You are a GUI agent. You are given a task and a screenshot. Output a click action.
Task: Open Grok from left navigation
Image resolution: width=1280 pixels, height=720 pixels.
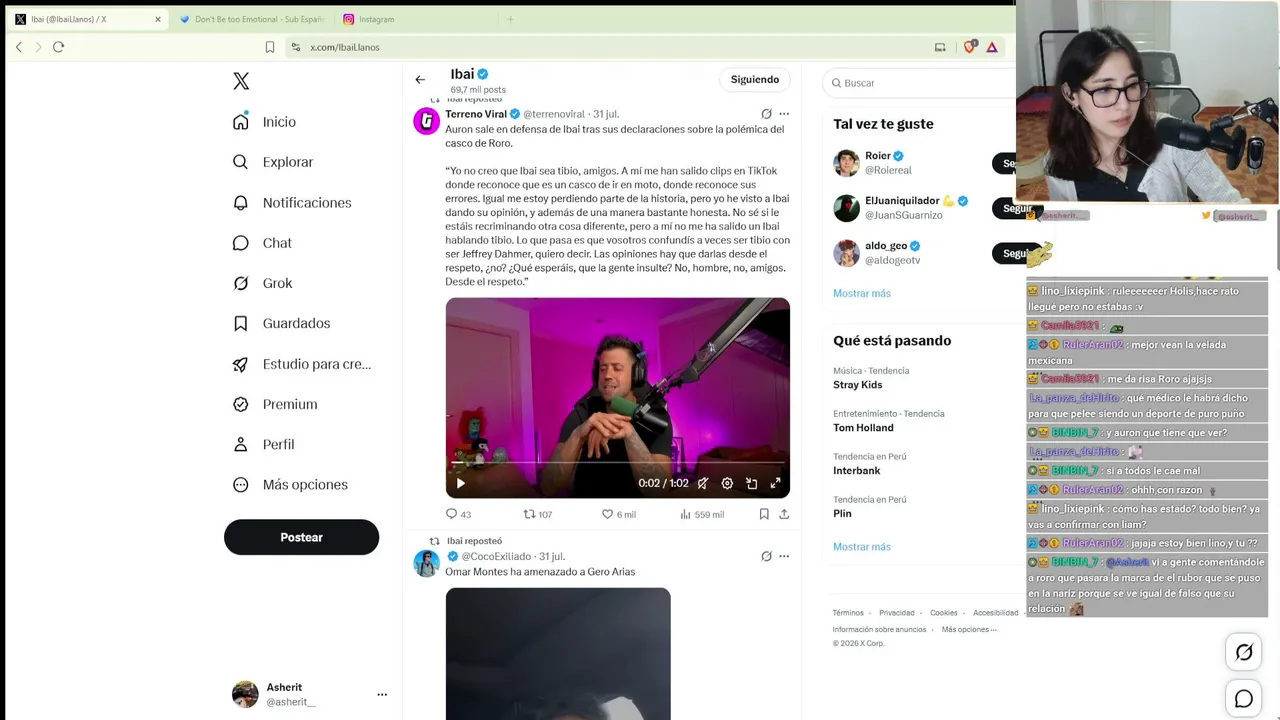click(x=262, y=283)
